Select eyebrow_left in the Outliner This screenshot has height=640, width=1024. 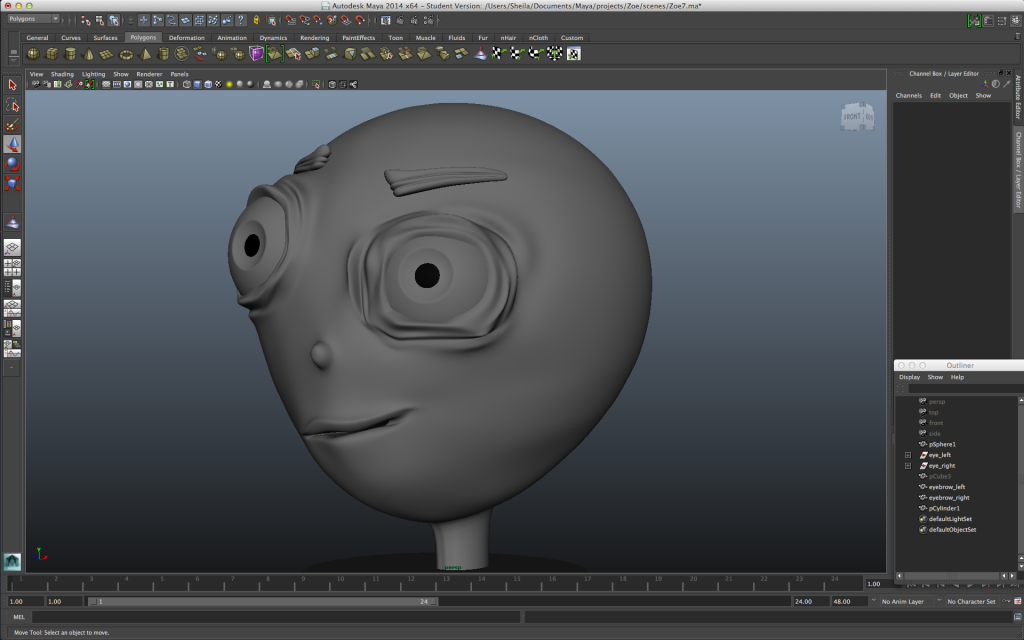point(947,487)
